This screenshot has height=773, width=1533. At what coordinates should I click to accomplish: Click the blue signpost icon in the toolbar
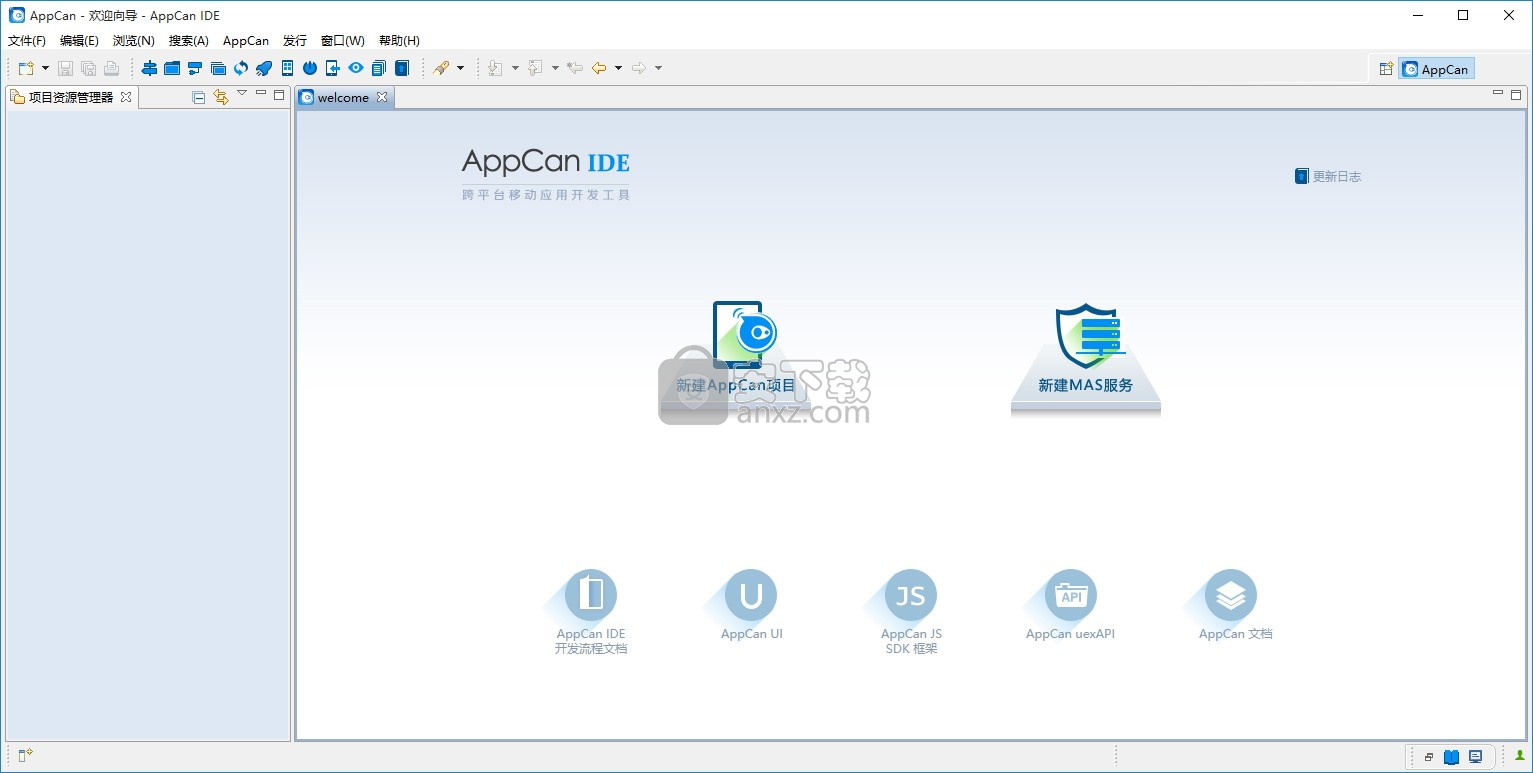[x=149, y=68]
